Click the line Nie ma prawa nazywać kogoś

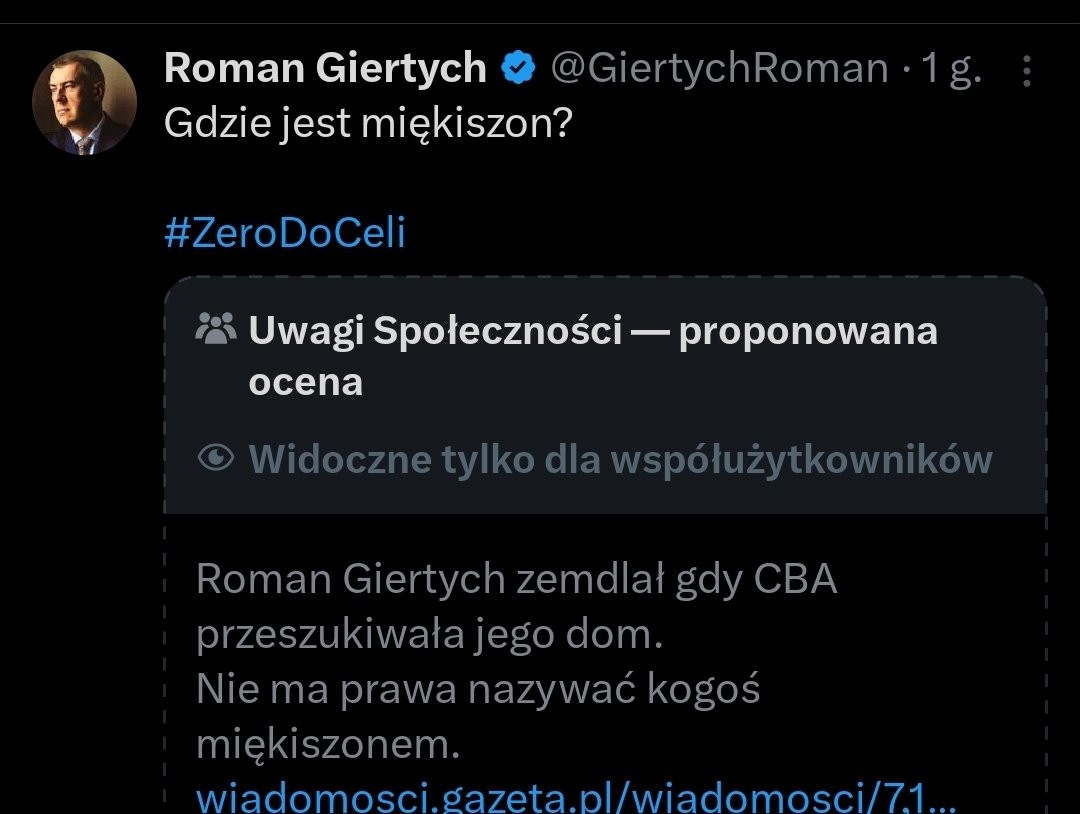click(x=478, y=689)
